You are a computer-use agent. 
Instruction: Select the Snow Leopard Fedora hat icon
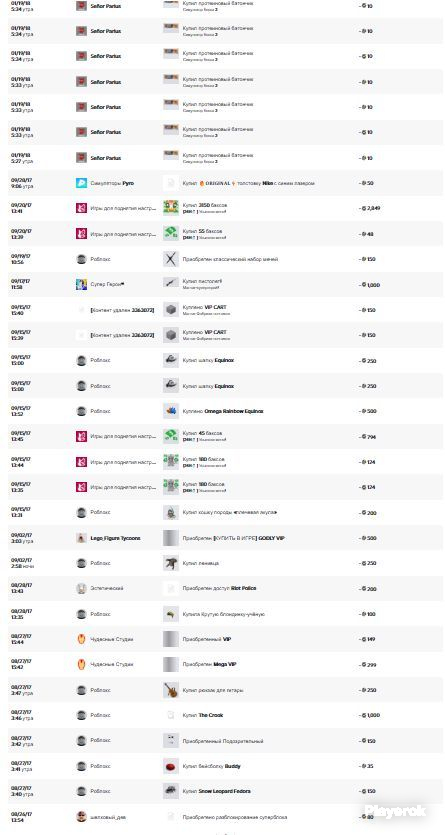tap(171, 791)
